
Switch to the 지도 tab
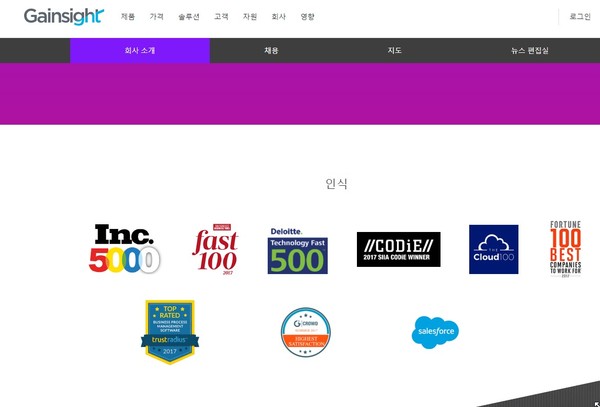[x=395, y=50]
